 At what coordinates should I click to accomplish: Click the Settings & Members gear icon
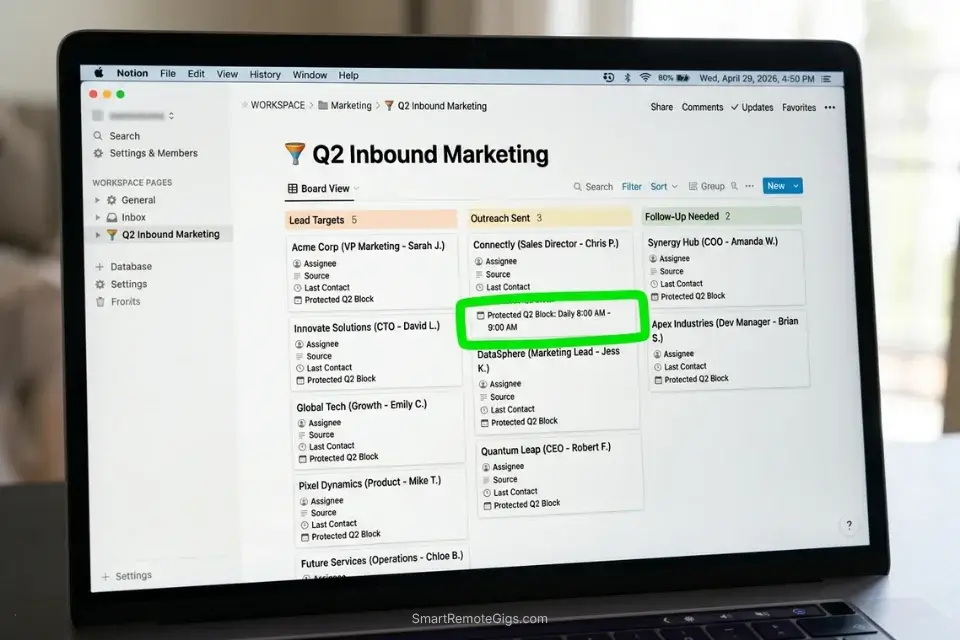[x=96, y=153]
